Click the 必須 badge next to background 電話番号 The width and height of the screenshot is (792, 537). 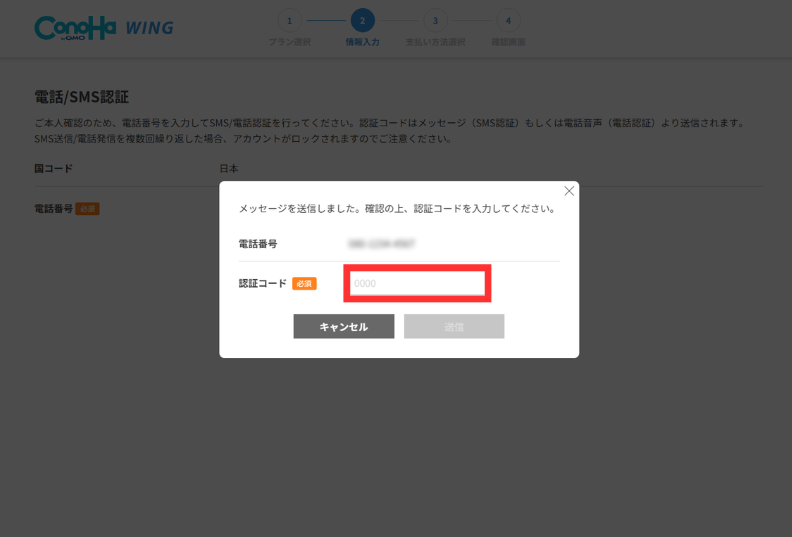pyautogui.click(x=87, y=209)
